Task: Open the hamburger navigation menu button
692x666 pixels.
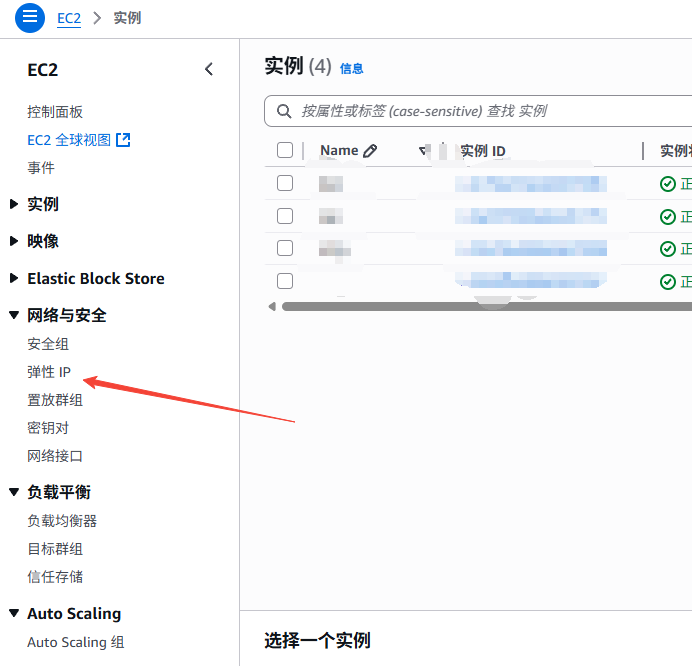Action: (x=31, y=17)
